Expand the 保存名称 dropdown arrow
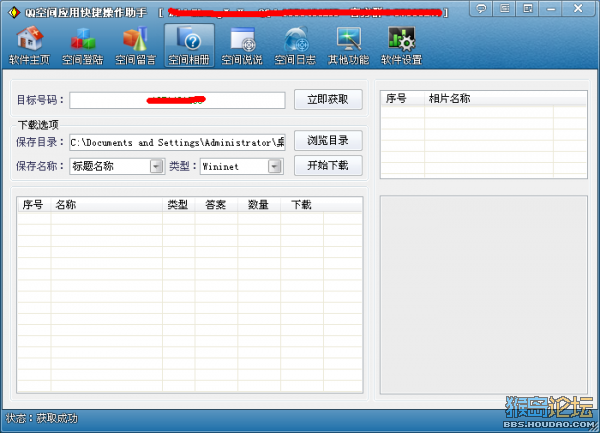Screen dimensions: 600x433 [156, 166]
